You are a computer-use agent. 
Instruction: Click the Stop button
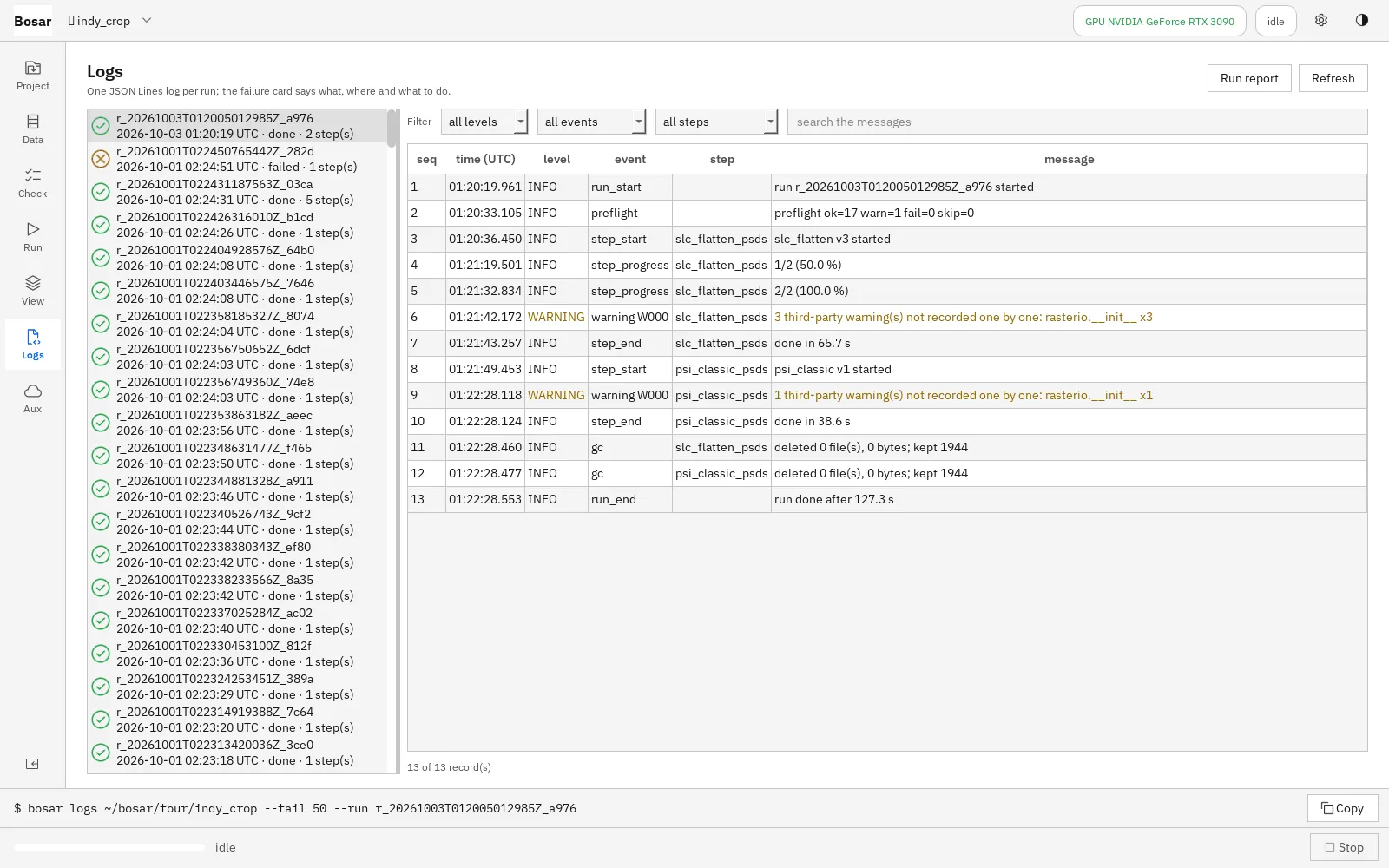click(x=1344, y=847)
